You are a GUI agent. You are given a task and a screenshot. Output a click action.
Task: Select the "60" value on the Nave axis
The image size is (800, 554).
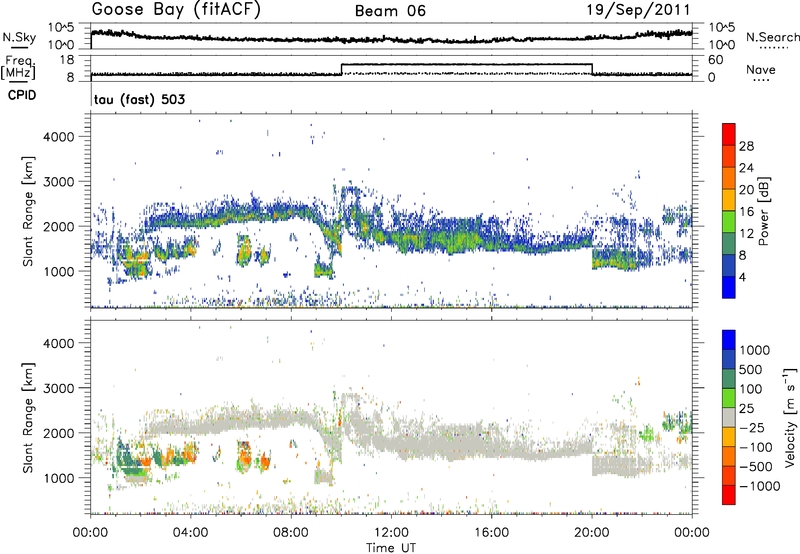click(x=716, y=60)
